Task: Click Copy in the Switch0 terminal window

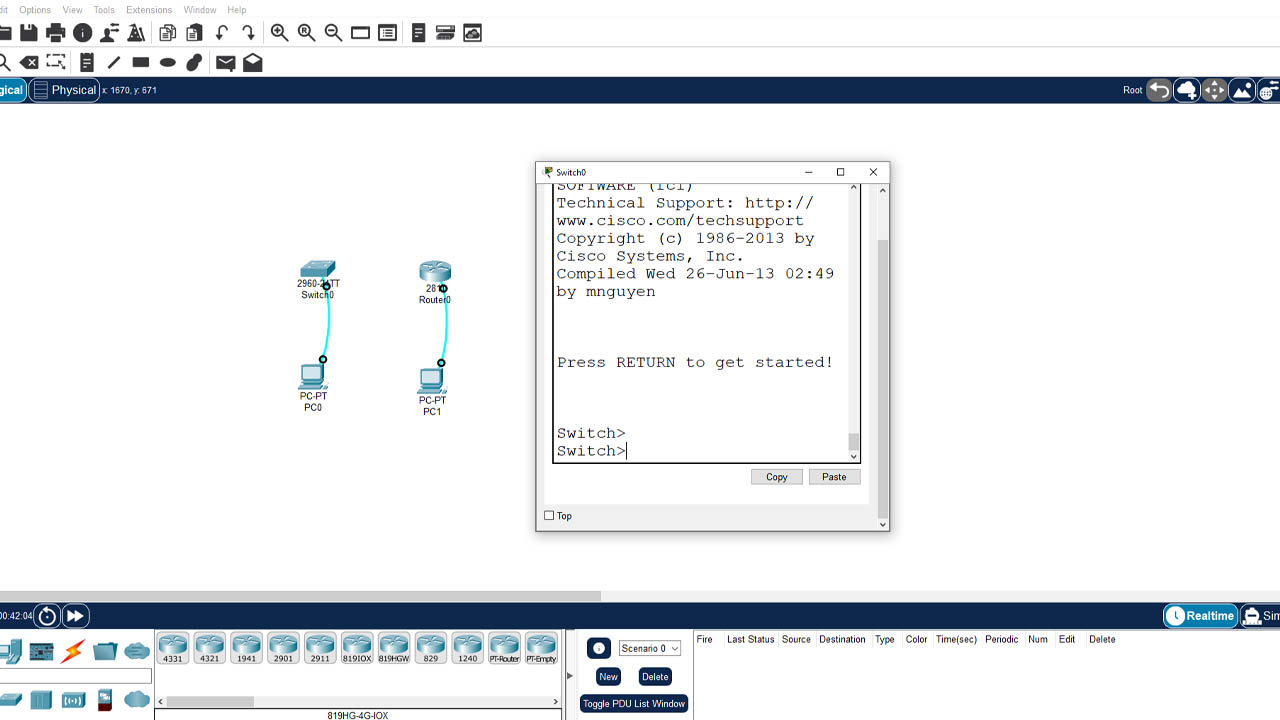Action: (x=777, y=477)
